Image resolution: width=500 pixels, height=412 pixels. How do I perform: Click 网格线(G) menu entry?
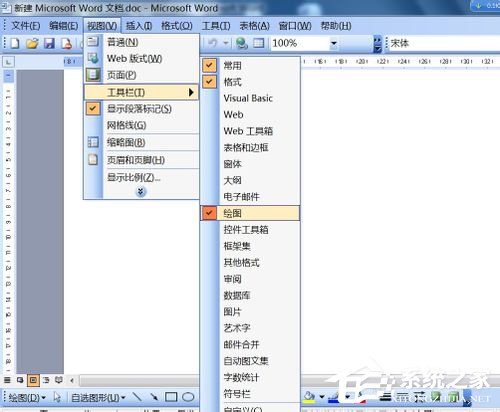142,125
